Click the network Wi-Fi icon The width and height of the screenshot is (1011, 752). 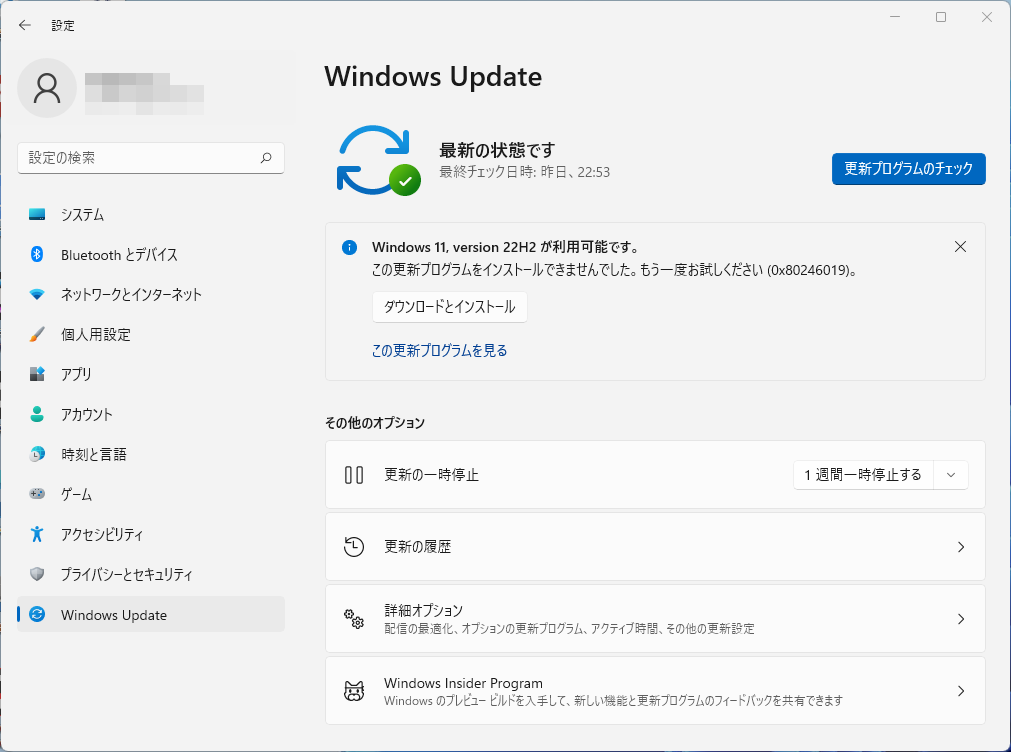pos(37,294)
